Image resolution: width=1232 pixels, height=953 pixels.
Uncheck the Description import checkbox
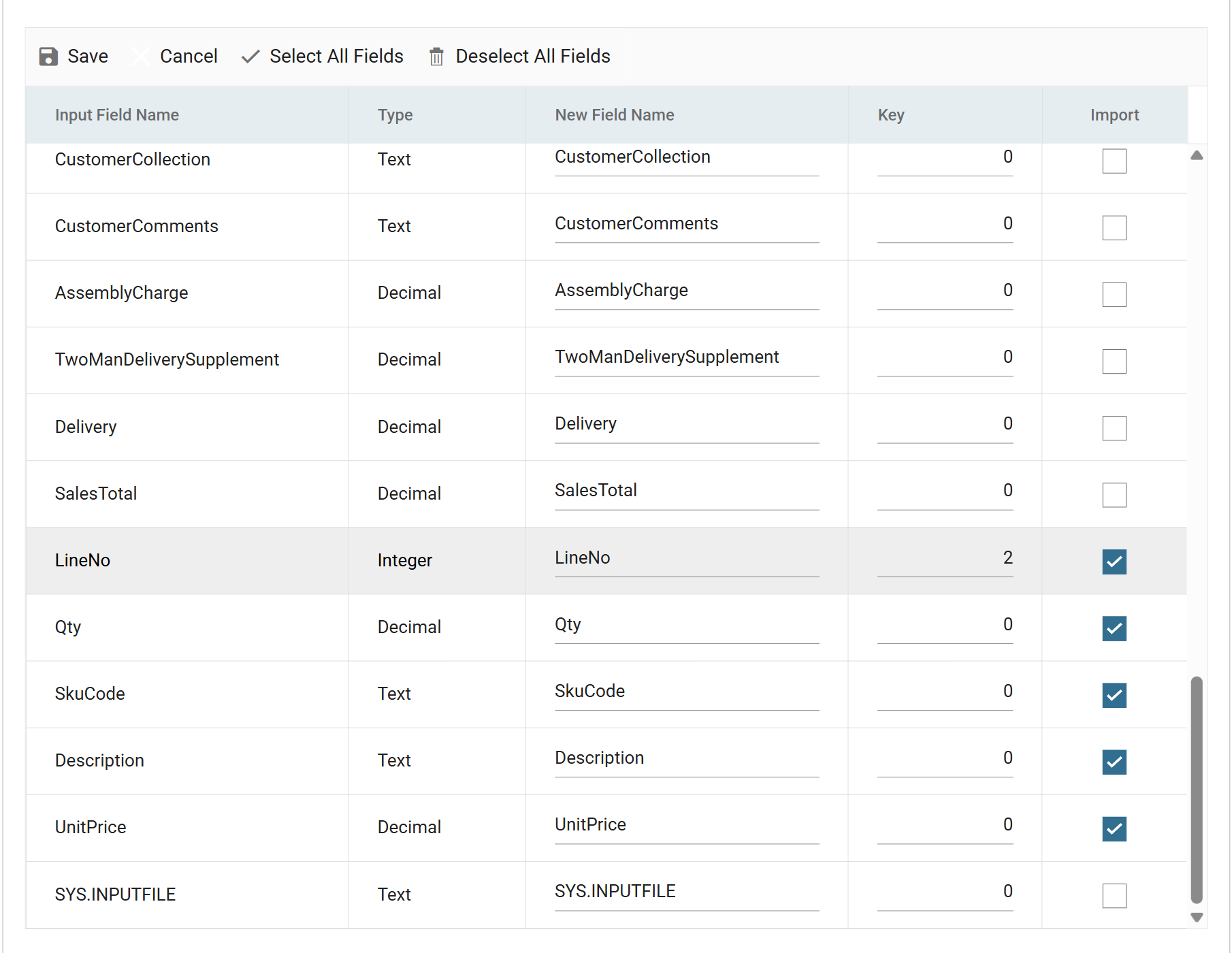coord(1114,762)
